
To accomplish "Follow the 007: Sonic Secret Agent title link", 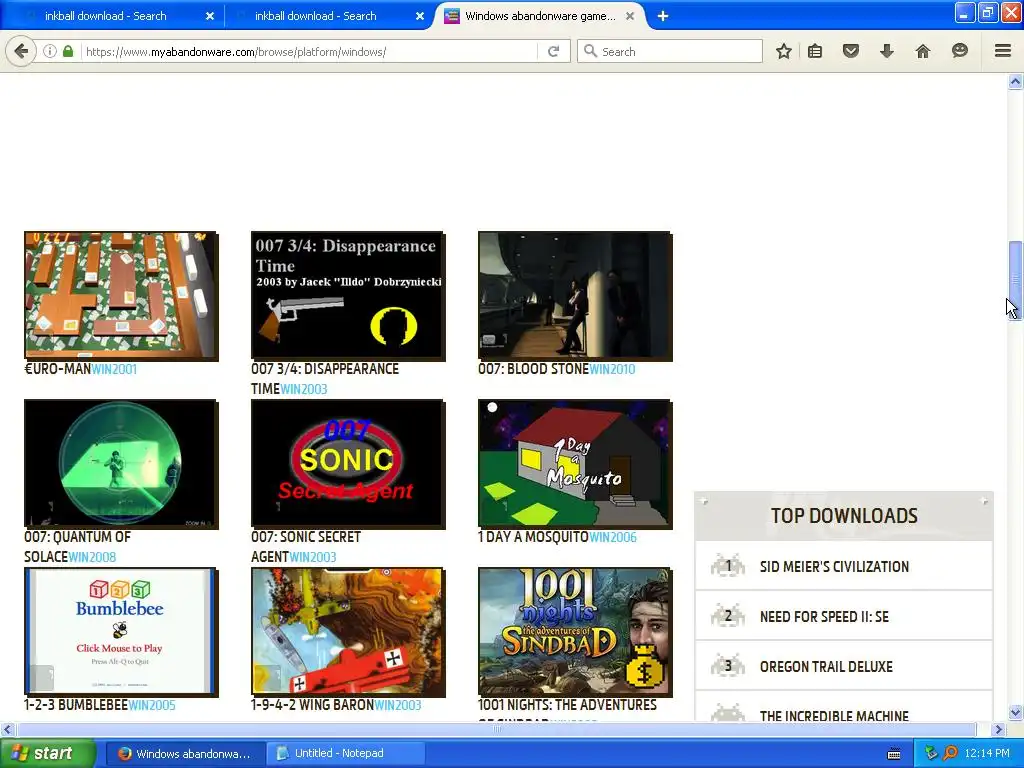I will tap(306, 547).
